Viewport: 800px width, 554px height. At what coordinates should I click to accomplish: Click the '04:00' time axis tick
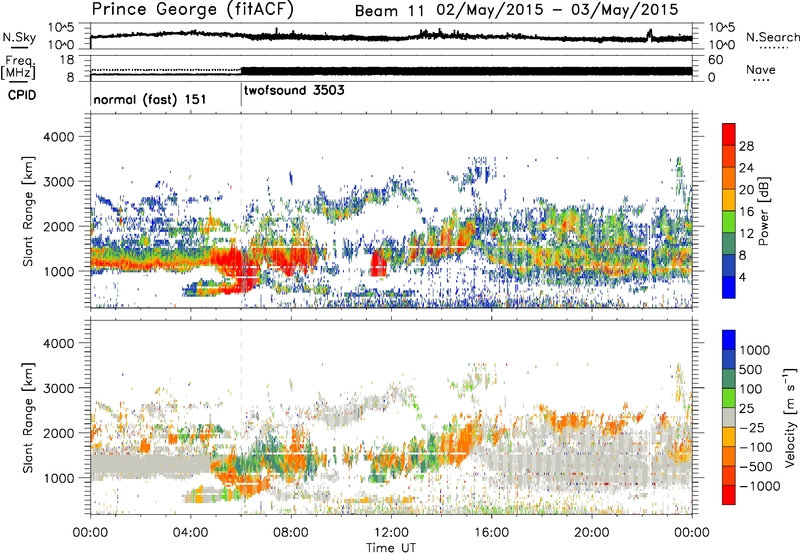tap(190, 533)
